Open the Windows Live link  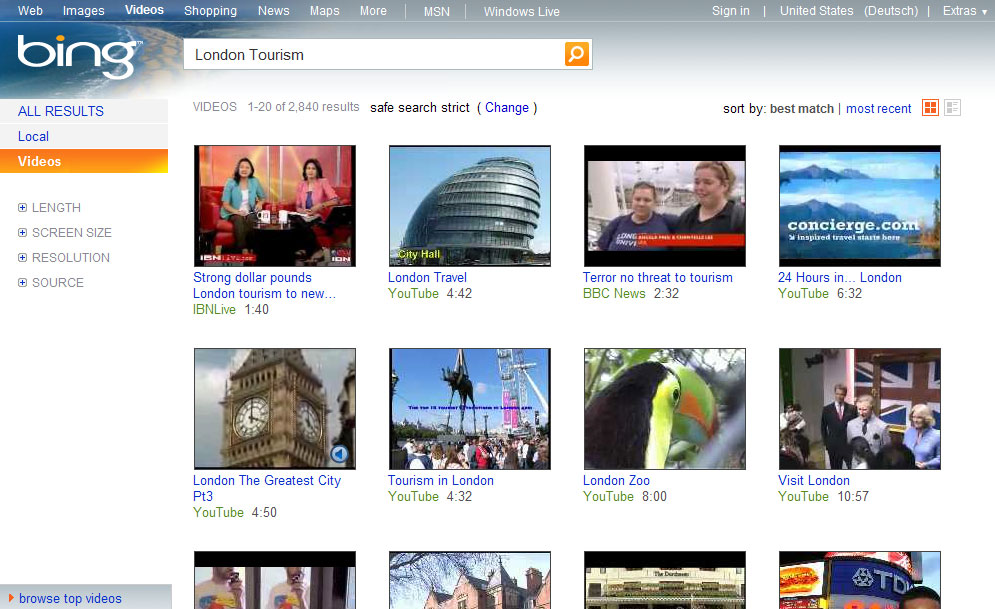click(x=522, y=11)
